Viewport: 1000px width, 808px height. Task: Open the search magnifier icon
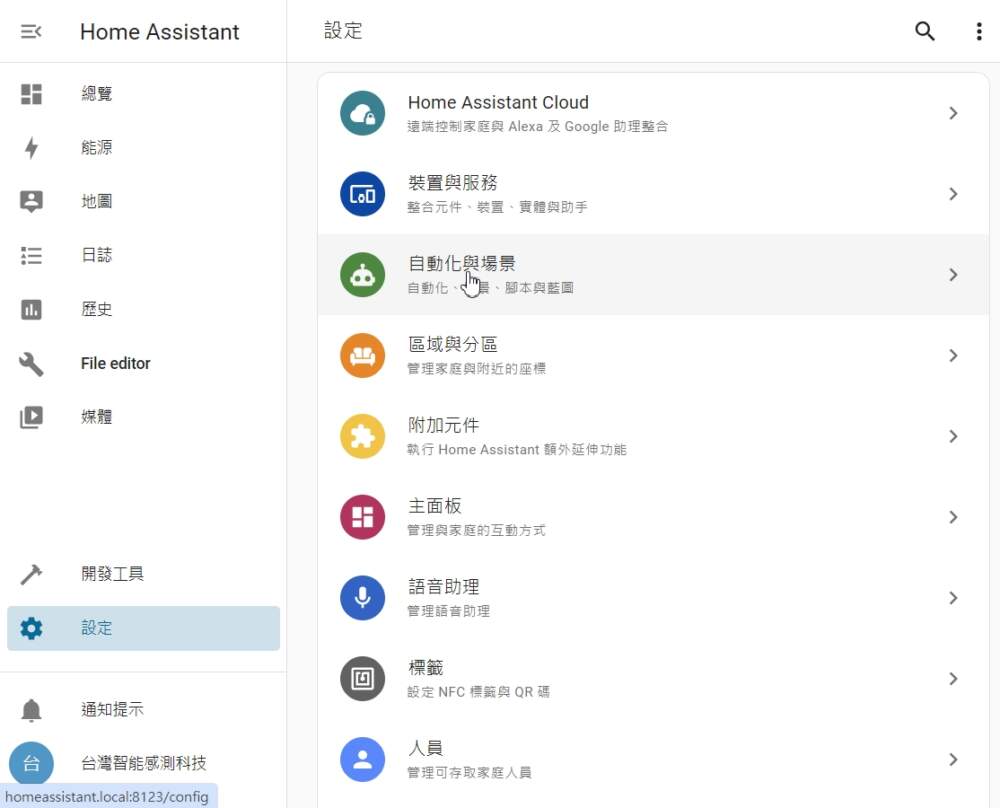[924, 31]
